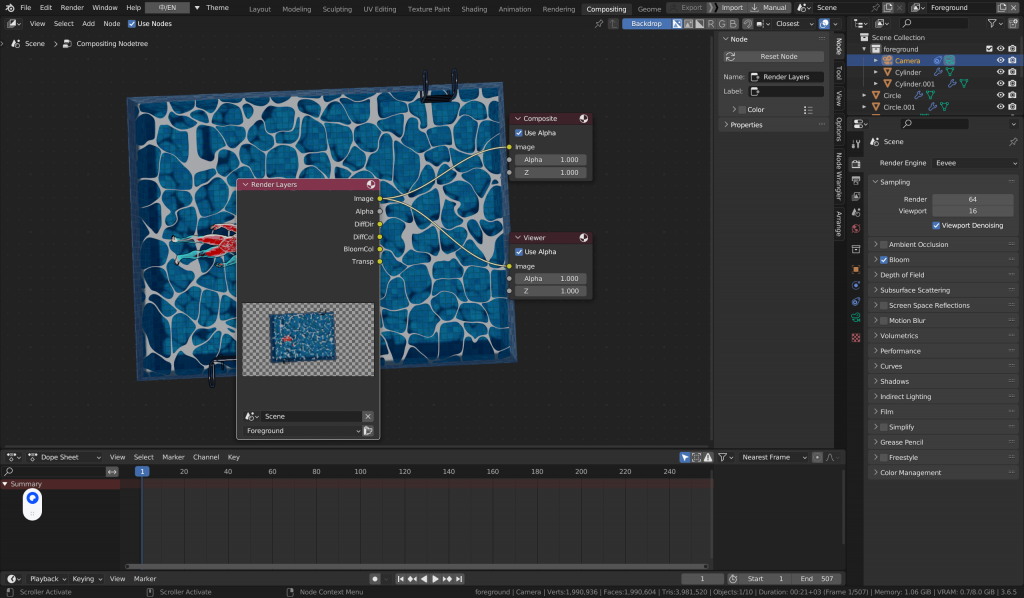Click the Play animation button

[x=436, y=579]
